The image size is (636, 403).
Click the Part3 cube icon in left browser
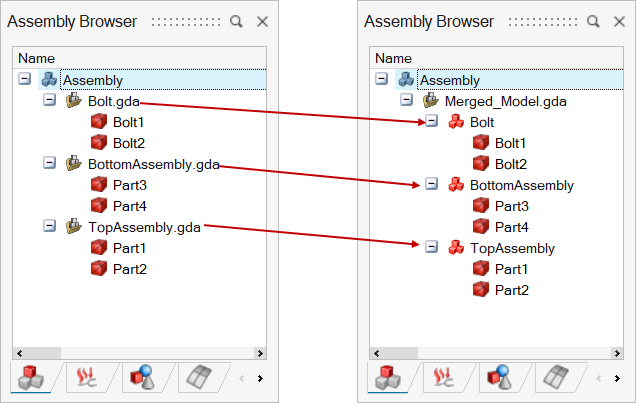tap(99, 184)
